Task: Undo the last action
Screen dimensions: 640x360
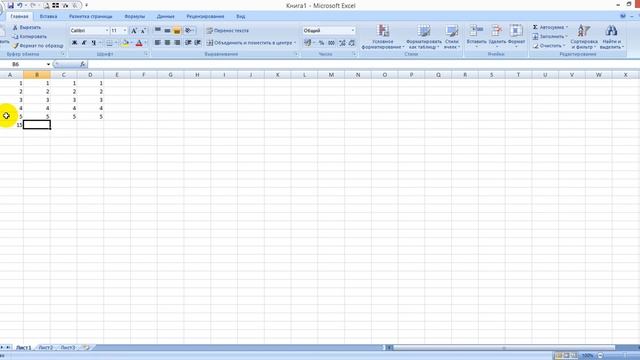Action: tap(20, 5)
